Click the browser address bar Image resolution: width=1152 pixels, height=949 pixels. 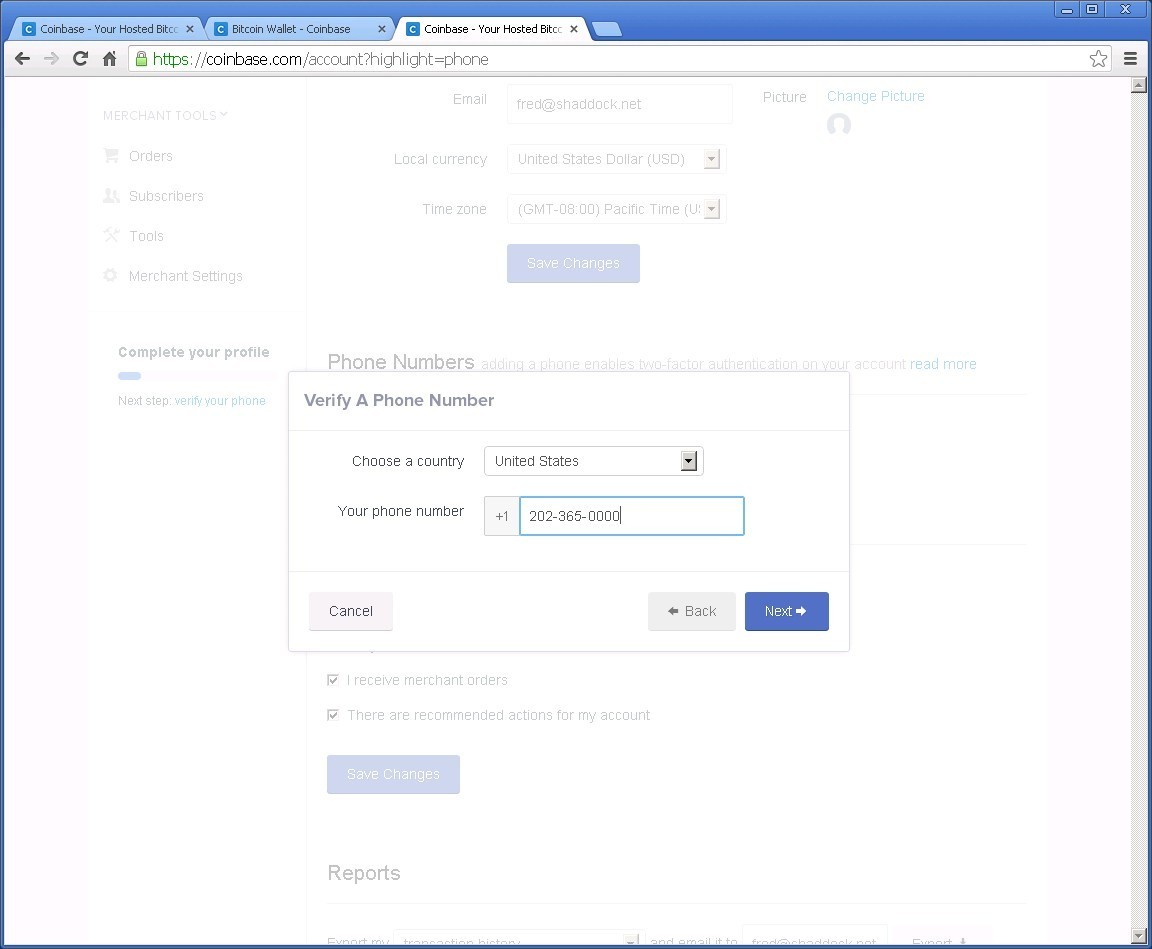pyautogui.click(x=617, y=59)
